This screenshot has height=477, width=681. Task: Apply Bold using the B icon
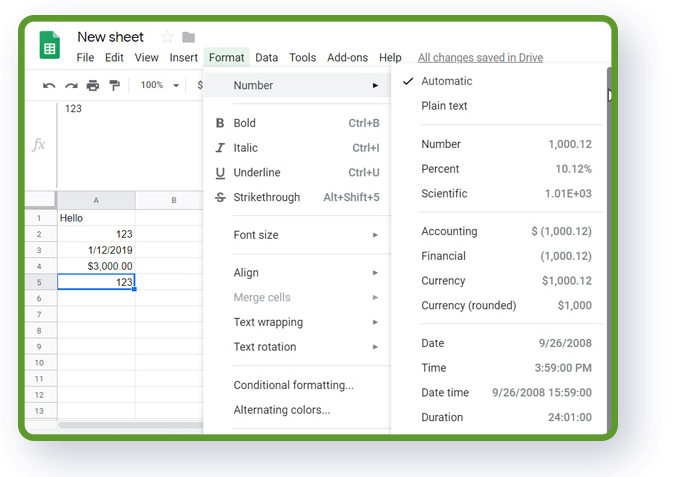pos(220,123)
